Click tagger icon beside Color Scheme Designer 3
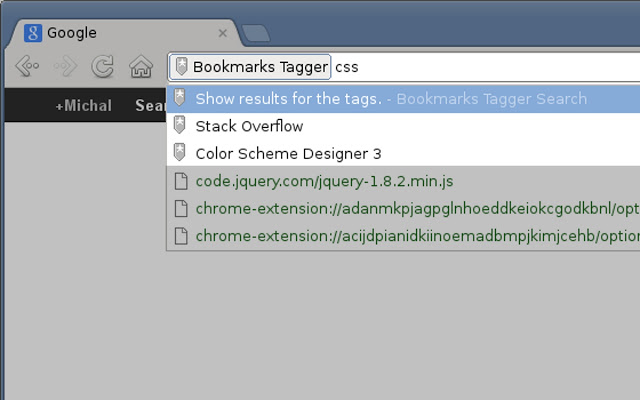The width and height of the screenshot is (640, 400). point(180,152)
